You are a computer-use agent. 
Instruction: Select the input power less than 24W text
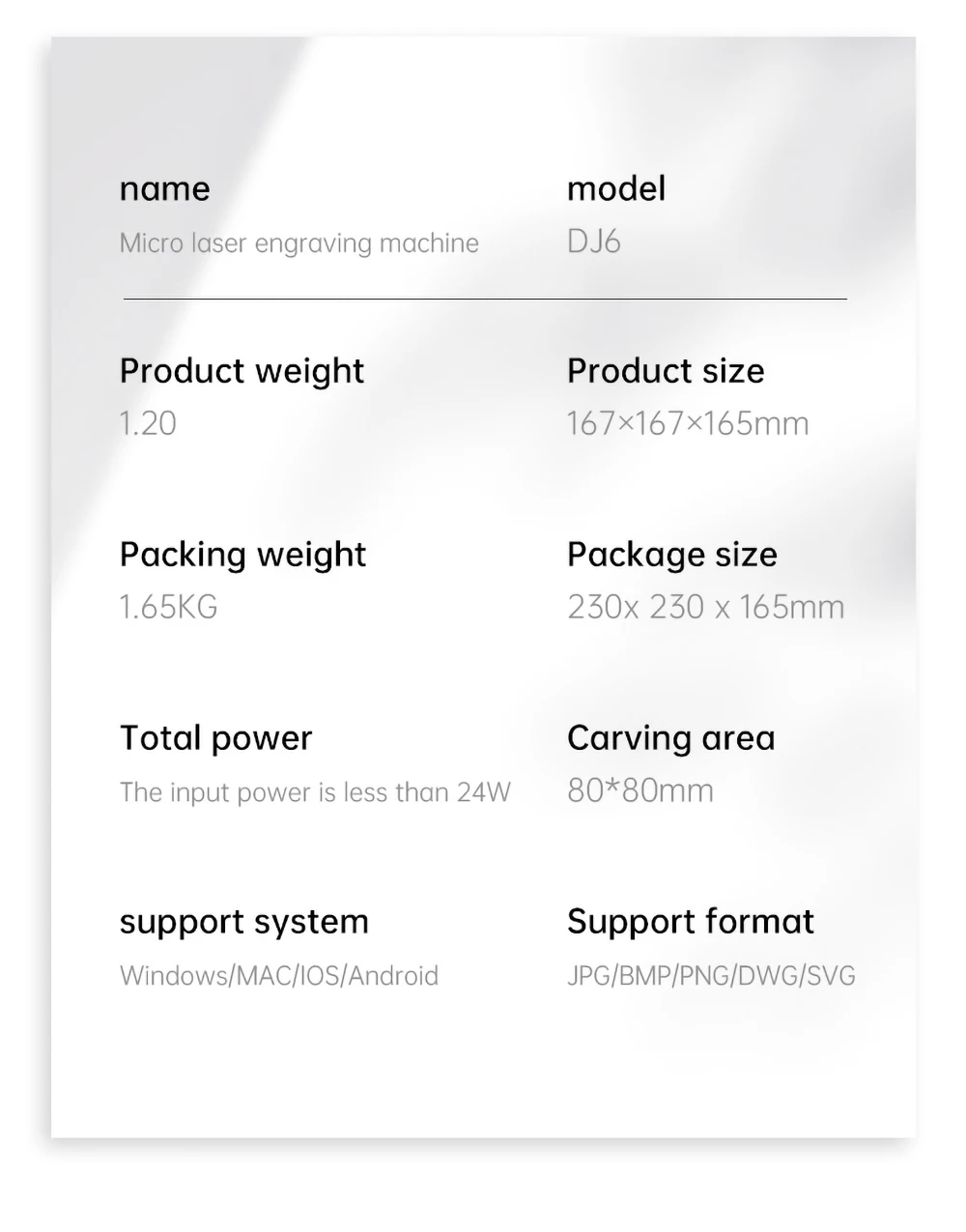click(x=315, y=792)
